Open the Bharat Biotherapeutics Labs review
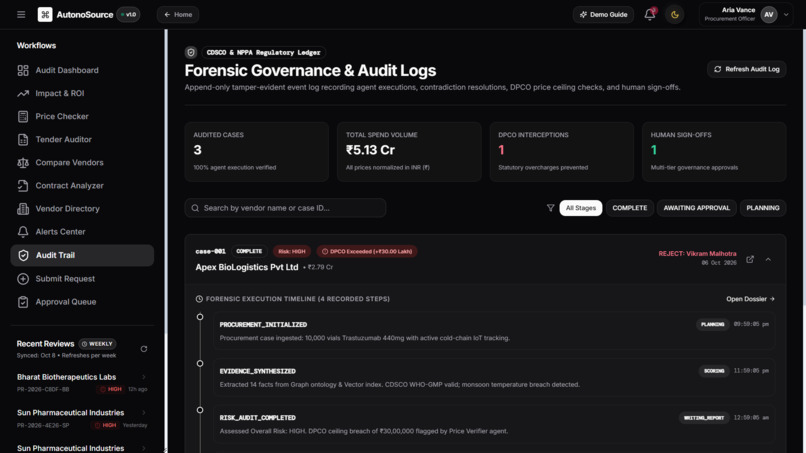The image size is (806, 453). click(82, 383)
